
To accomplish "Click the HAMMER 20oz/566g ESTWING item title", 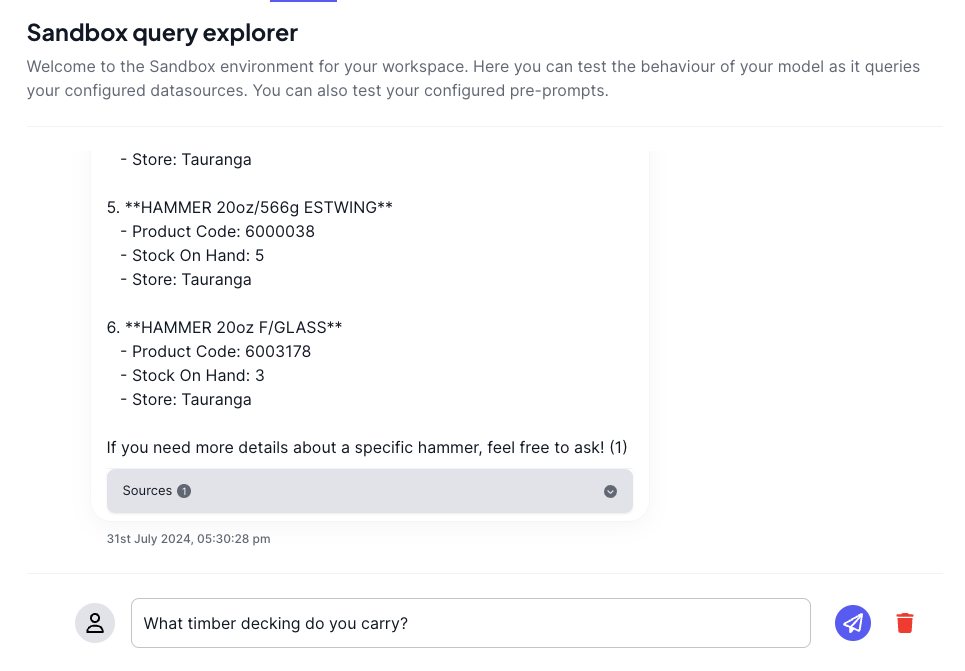I will (258, 208).
